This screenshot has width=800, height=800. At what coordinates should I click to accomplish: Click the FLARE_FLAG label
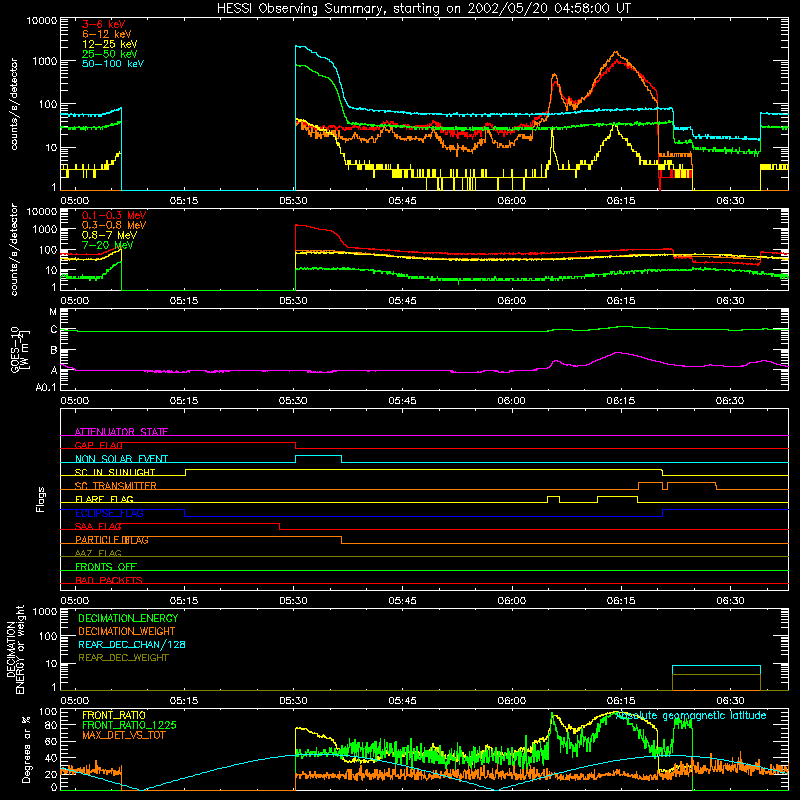click(104, 499)
